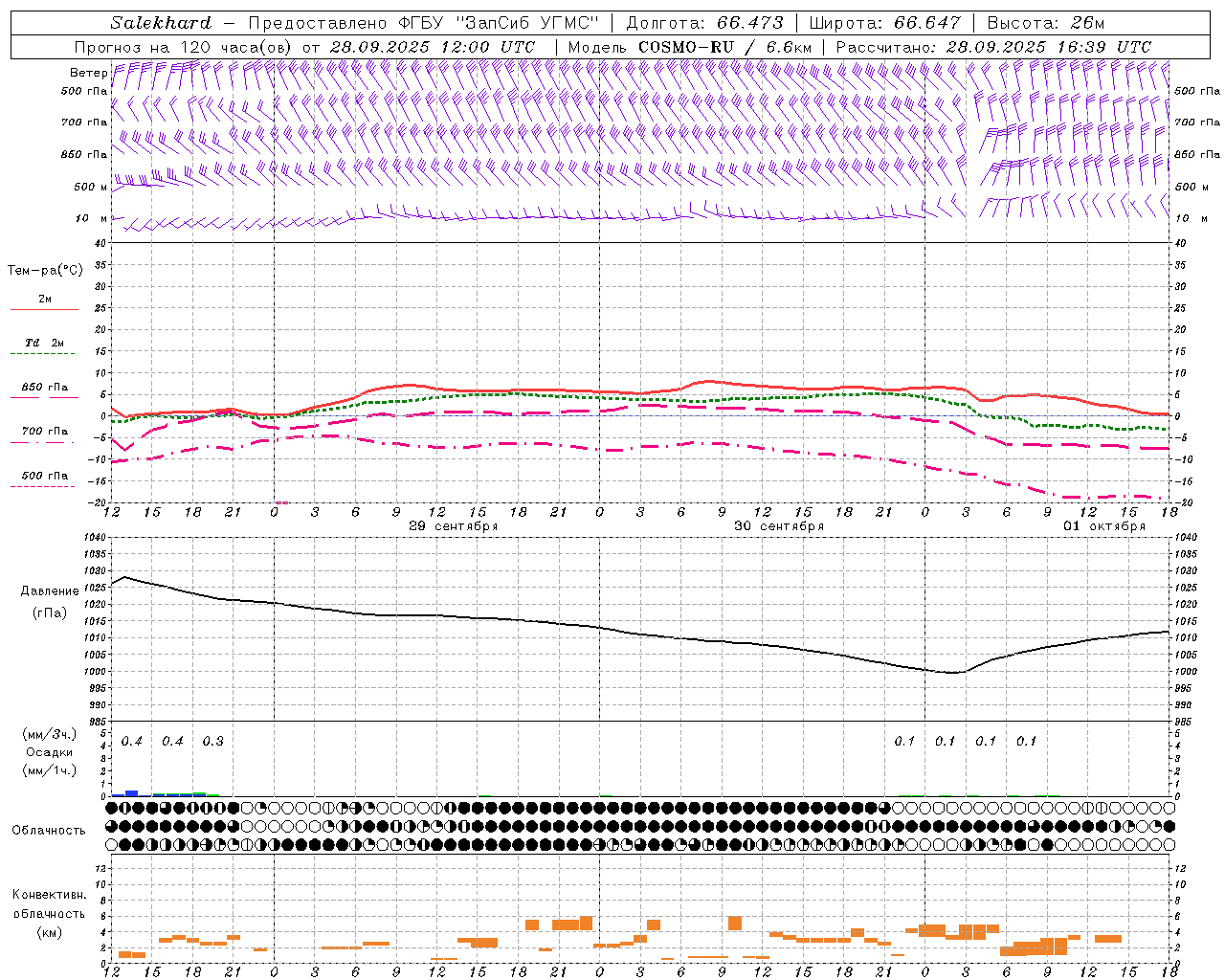Click the 'Высота: 26м' header field
The width and height of the screenshot is (1225, 980).
pyautogui.click(x=1046, y=23)
